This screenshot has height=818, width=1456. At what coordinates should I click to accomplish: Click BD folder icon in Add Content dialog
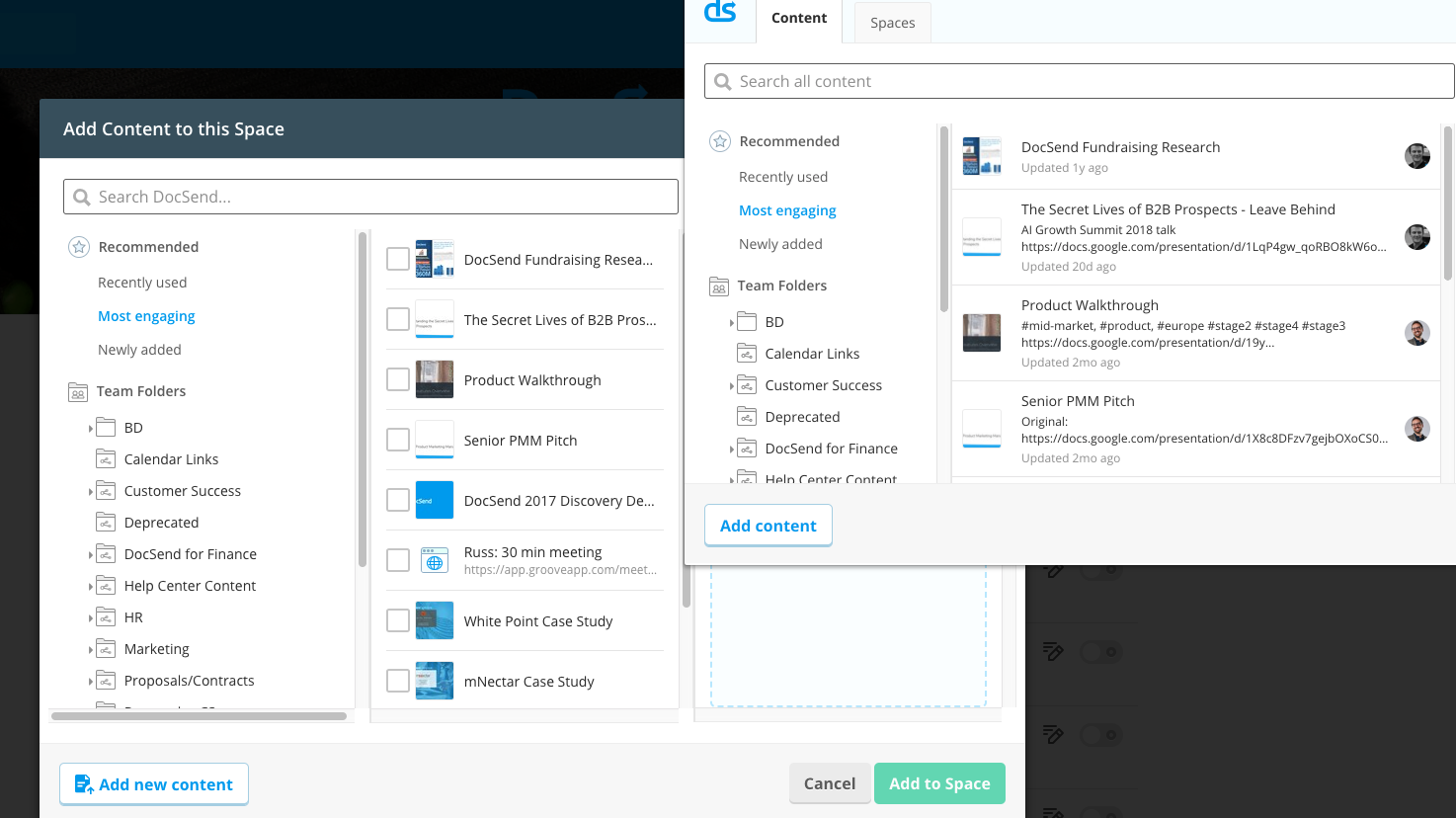(106, 428)
